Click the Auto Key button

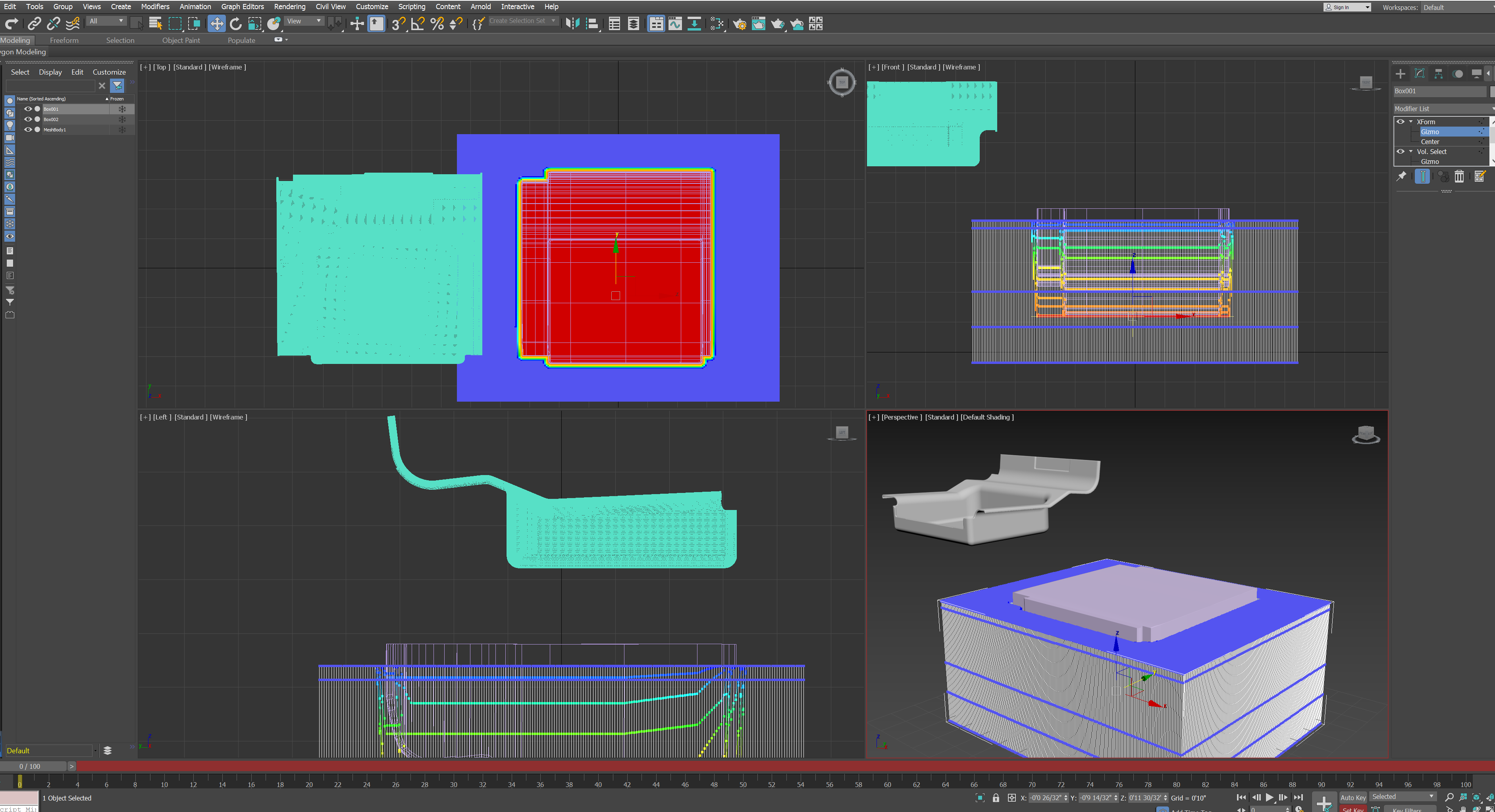(1353, 797)
